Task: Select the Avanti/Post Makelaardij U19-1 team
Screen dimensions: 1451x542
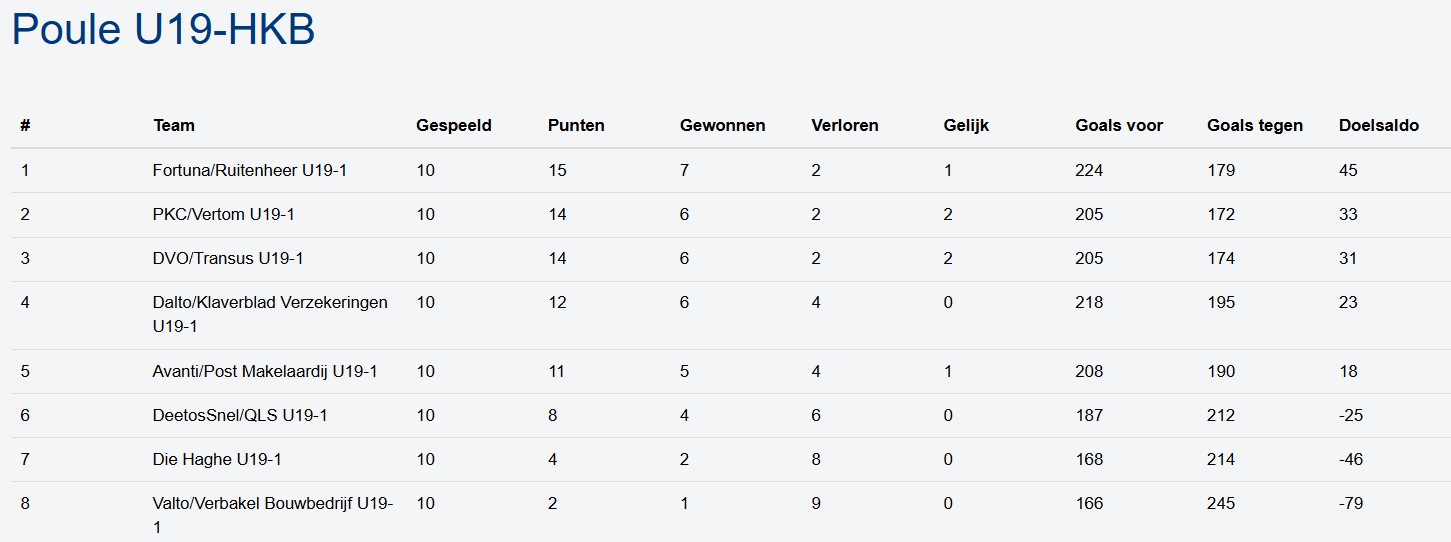Action: pyautogui.click(x=265, y=372)
